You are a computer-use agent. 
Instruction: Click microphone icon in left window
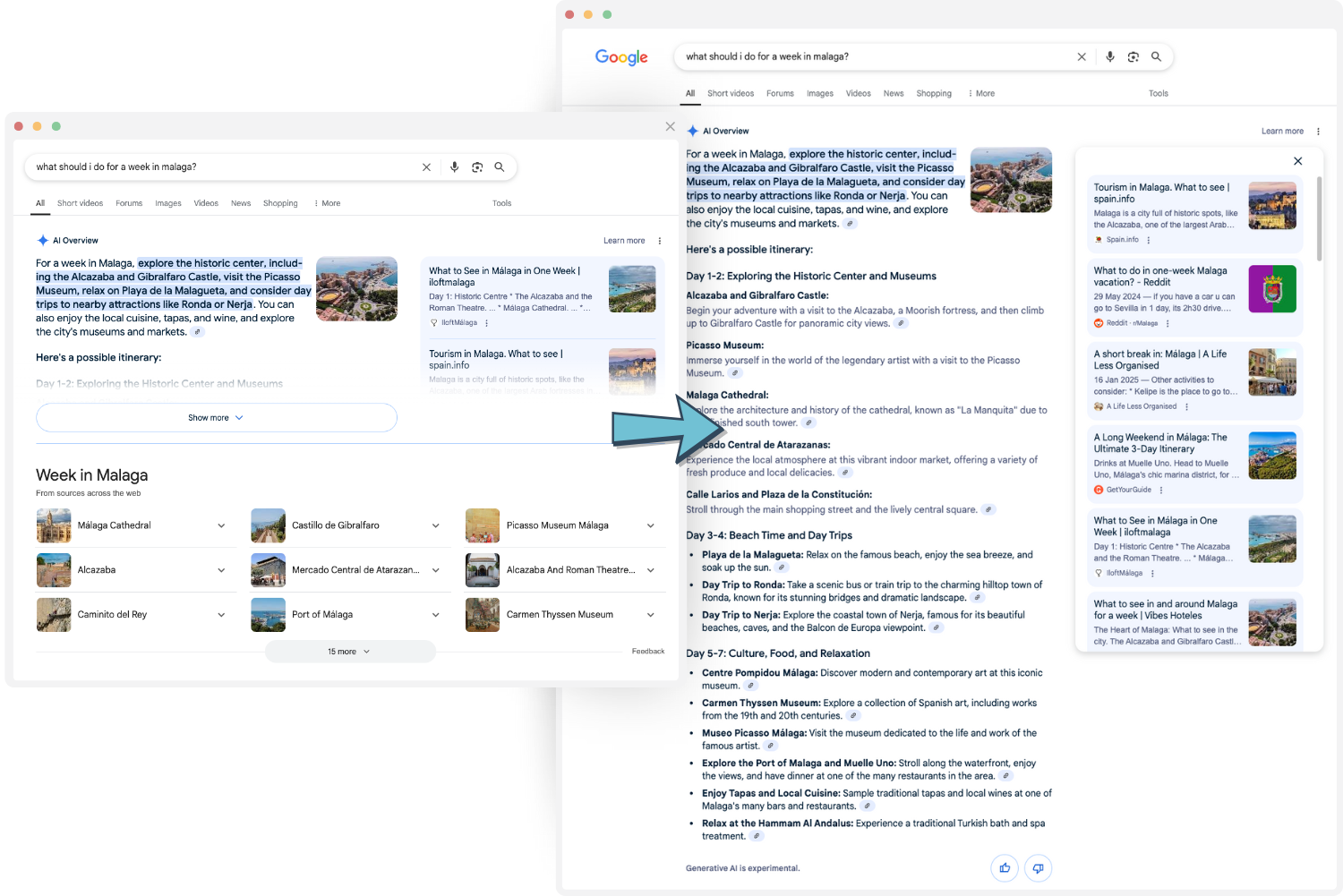coord(455,167)
